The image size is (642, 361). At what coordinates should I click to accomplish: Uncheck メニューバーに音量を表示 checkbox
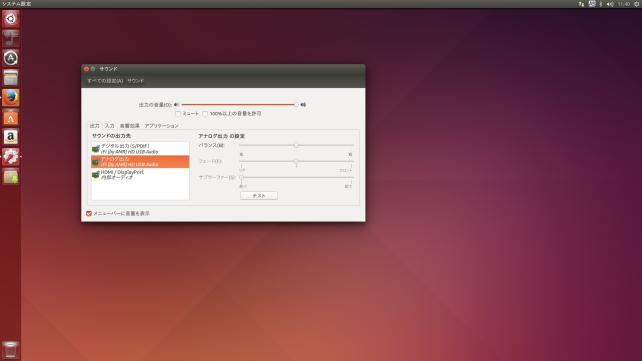[89, 214]
